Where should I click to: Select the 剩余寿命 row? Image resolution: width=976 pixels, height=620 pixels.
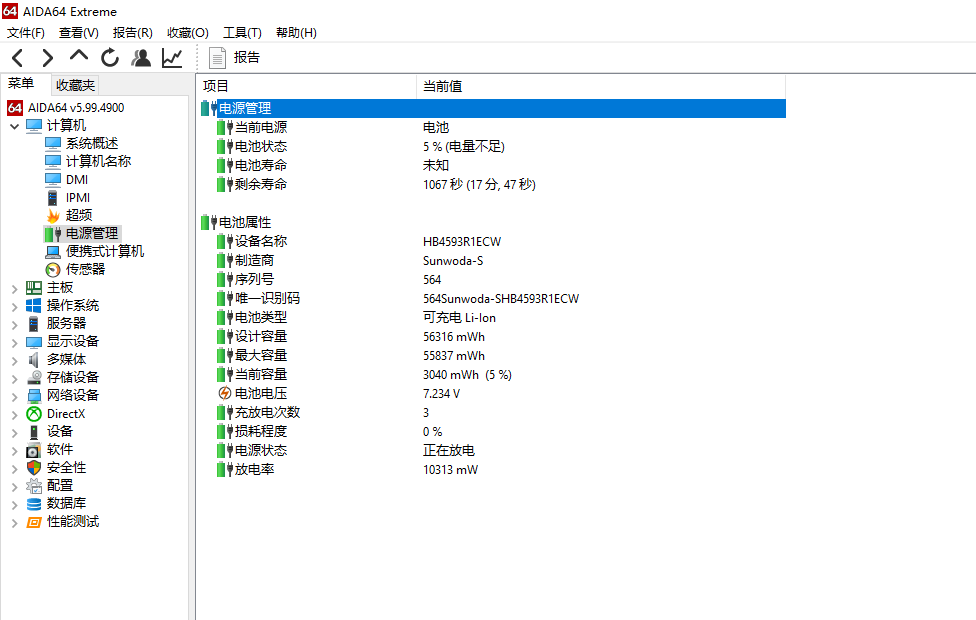[x=492, y=184]
